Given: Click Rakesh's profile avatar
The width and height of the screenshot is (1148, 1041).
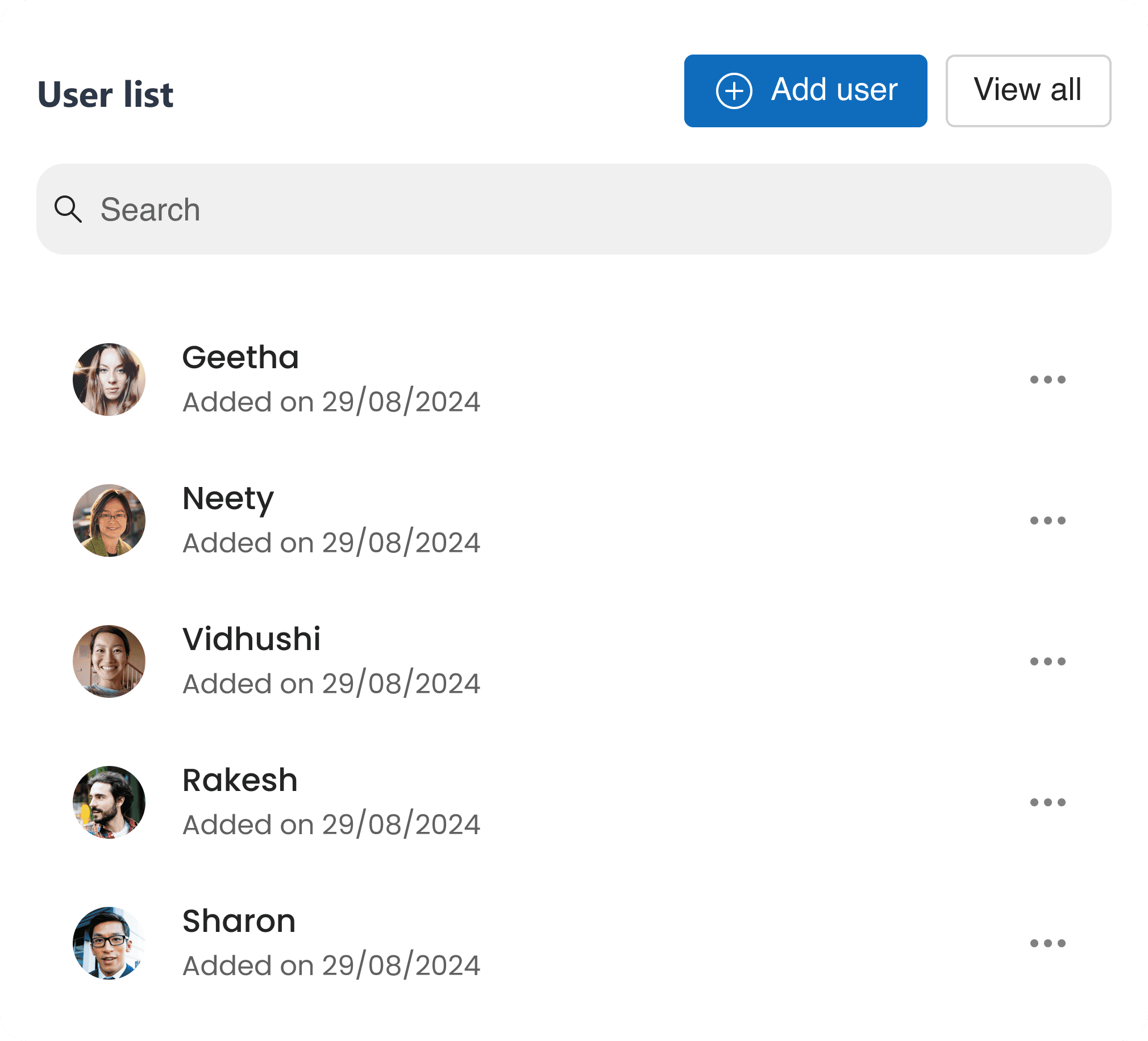Looking at the screenshot, I should point(109,802).
